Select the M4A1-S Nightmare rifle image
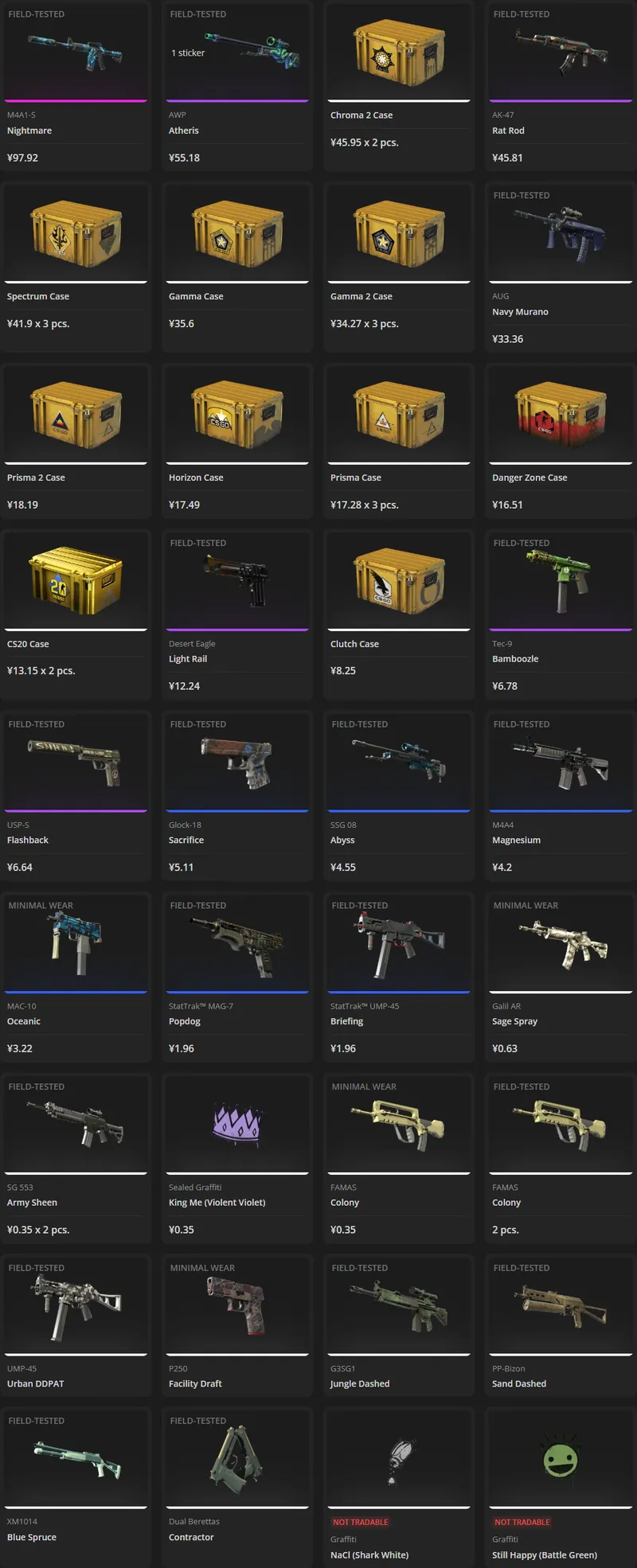 coord(76,52)
